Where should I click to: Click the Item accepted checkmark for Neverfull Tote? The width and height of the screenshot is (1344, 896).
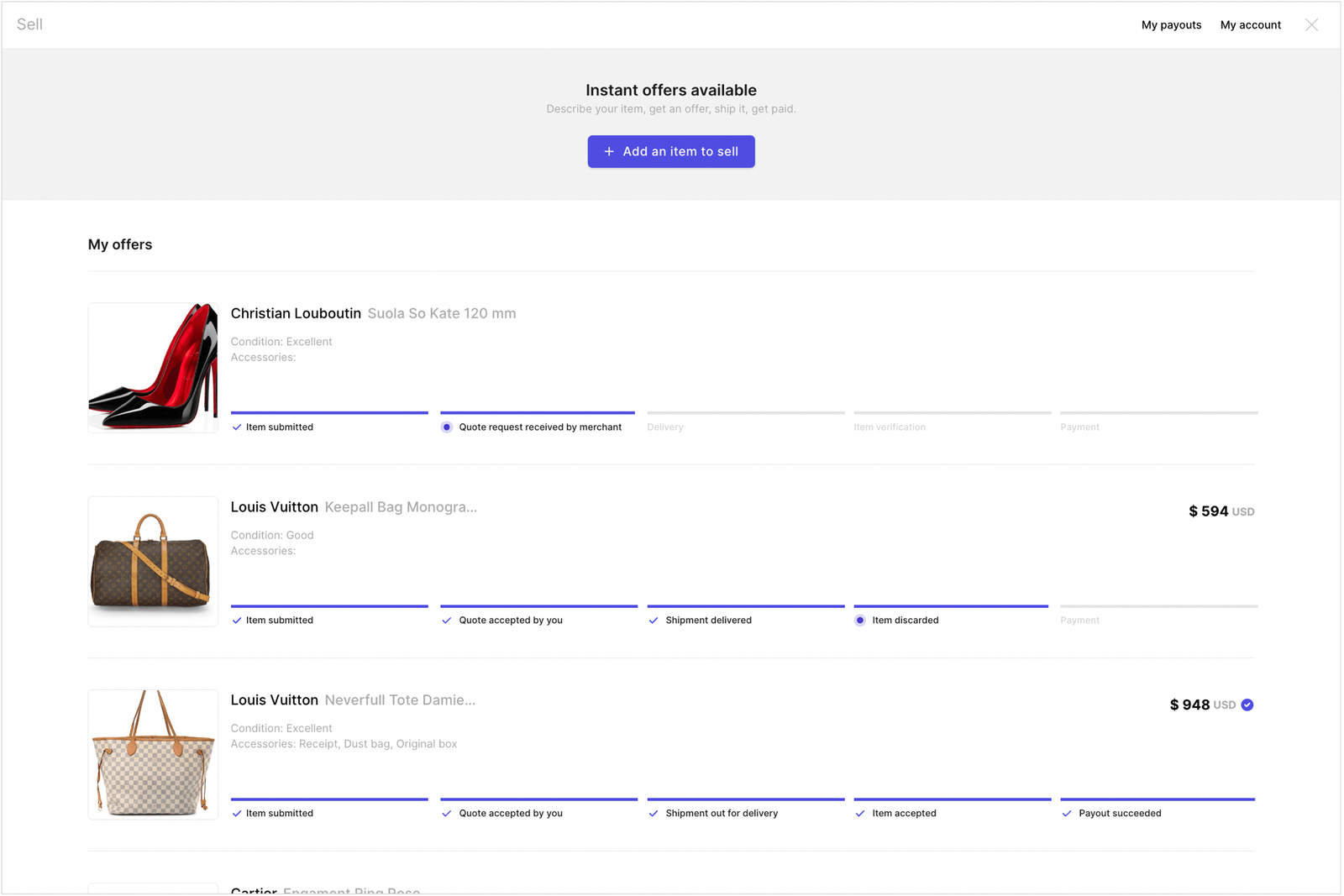click(x=860, y=813)
